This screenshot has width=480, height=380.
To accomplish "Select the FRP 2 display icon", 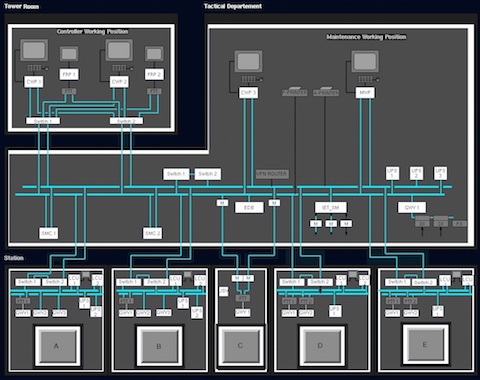I will [x=154, y=54].
